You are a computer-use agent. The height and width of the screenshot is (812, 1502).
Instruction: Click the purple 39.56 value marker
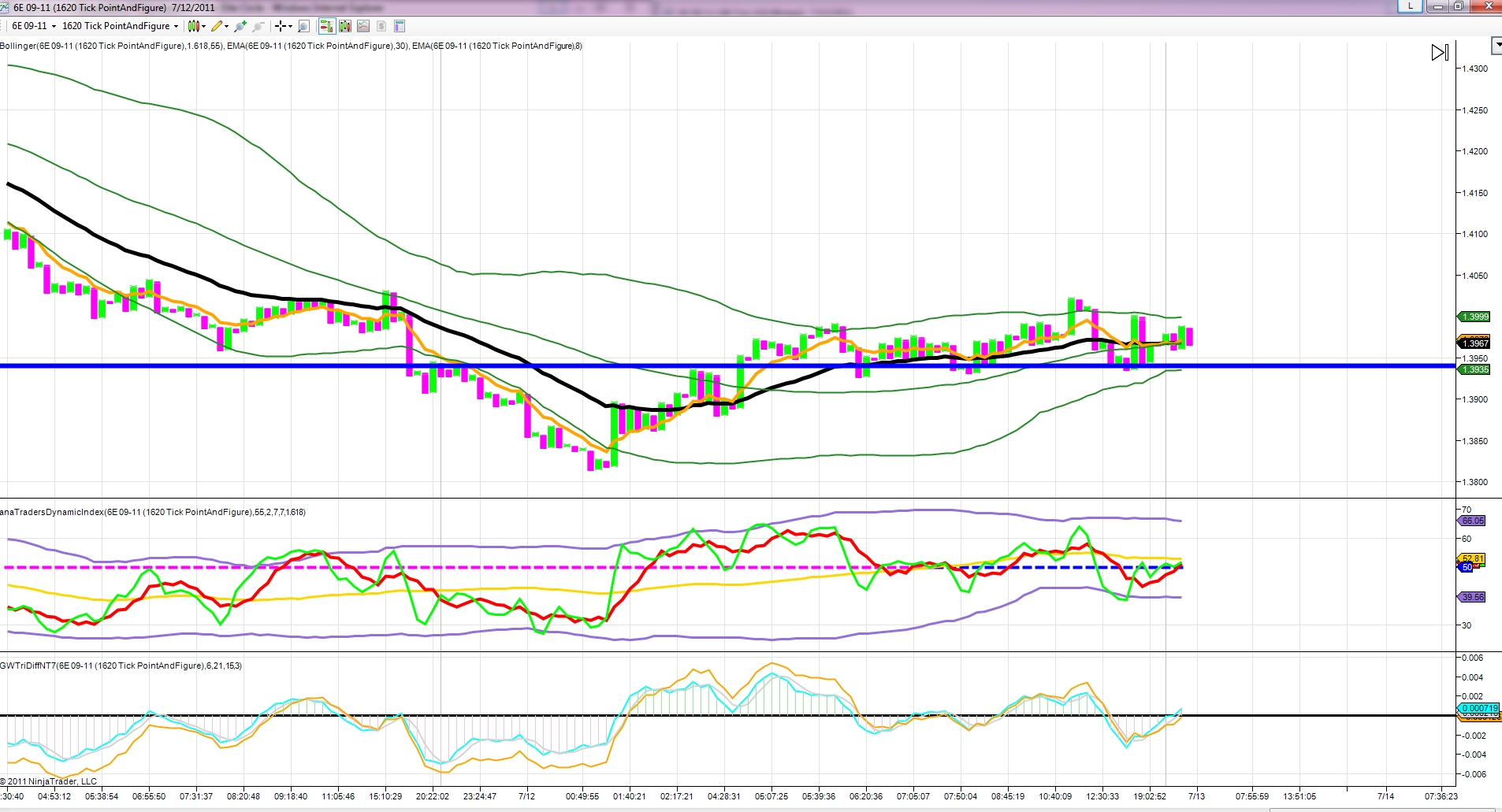click(x=1472, y=597)
